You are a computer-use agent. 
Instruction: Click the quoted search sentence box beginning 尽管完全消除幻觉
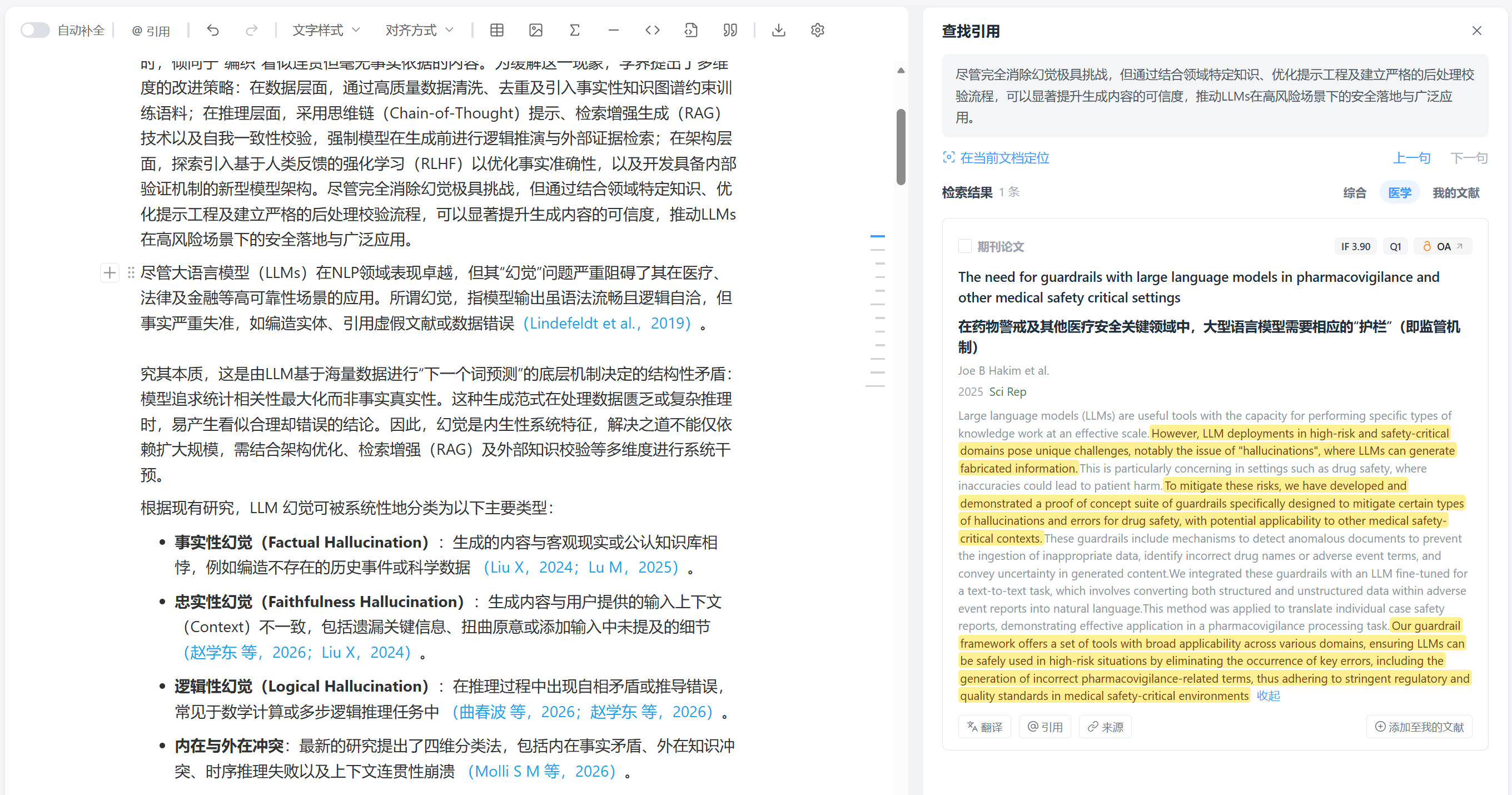coord(1215,96)
